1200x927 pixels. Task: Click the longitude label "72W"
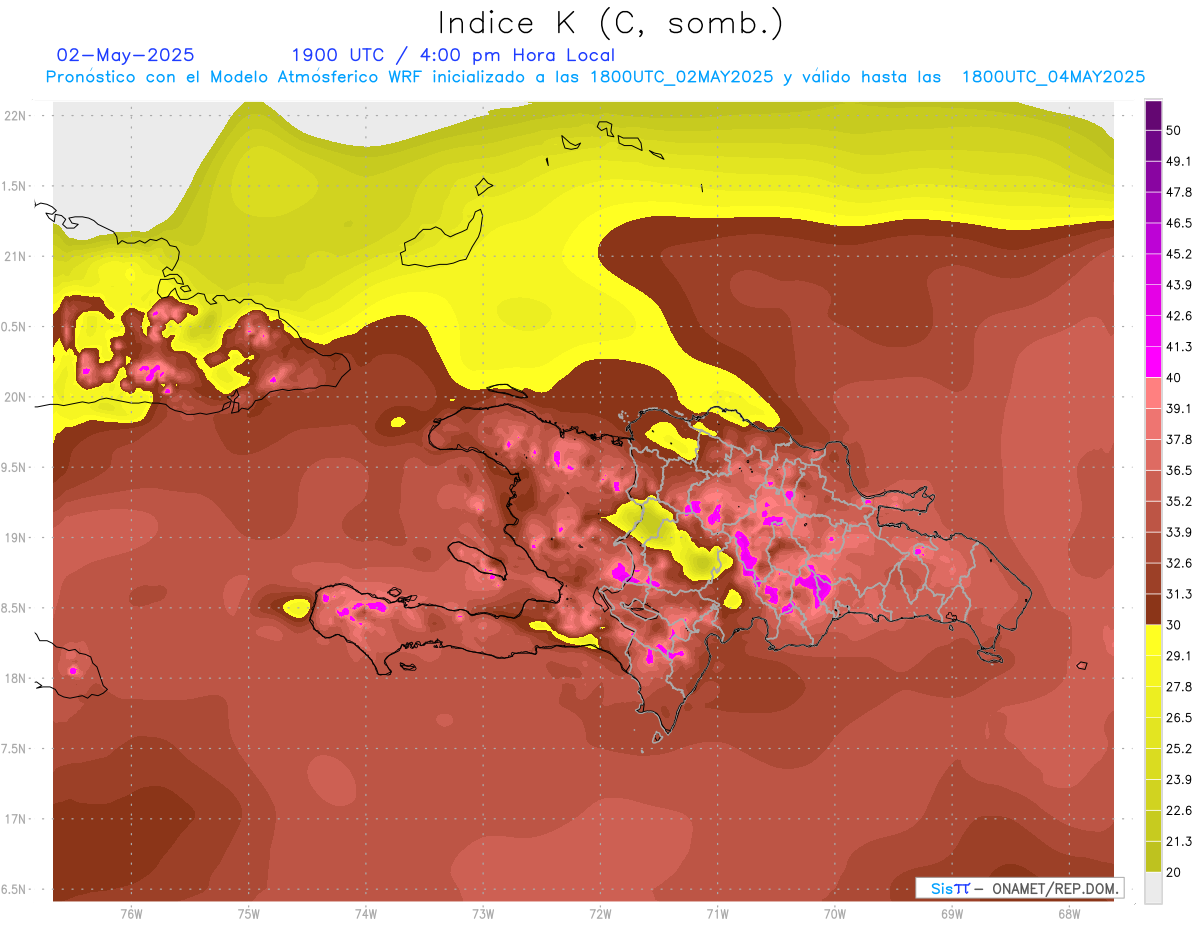pos(601,913)
